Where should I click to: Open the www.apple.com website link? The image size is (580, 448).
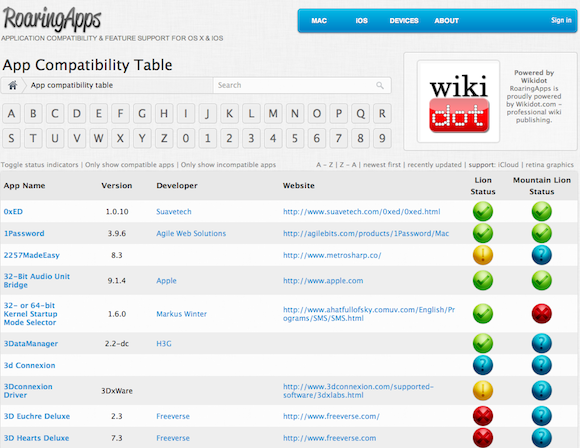[x=323, y=281]
